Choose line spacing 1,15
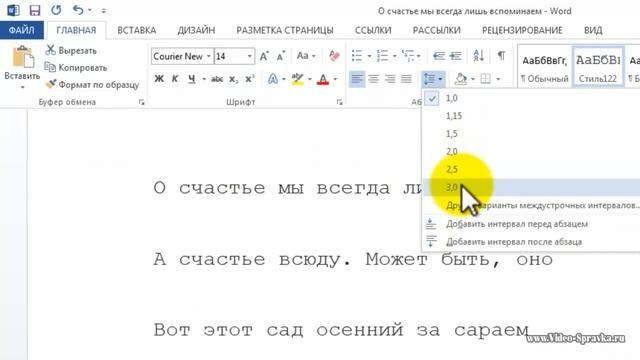Viewport: 640px width, 360px height. coord(531,116)
